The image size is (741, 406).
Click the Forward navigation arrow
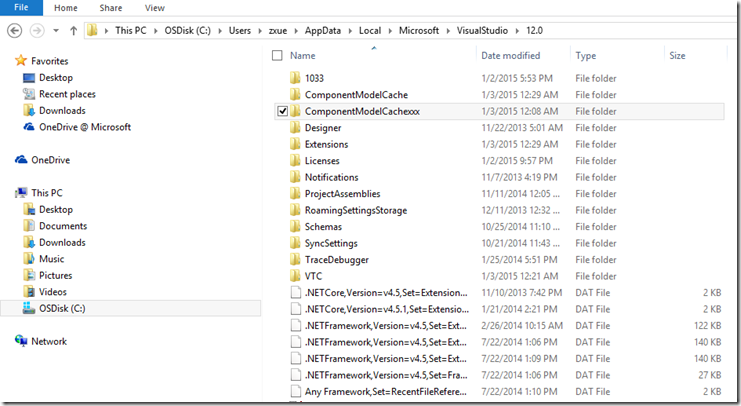[36, 31]
